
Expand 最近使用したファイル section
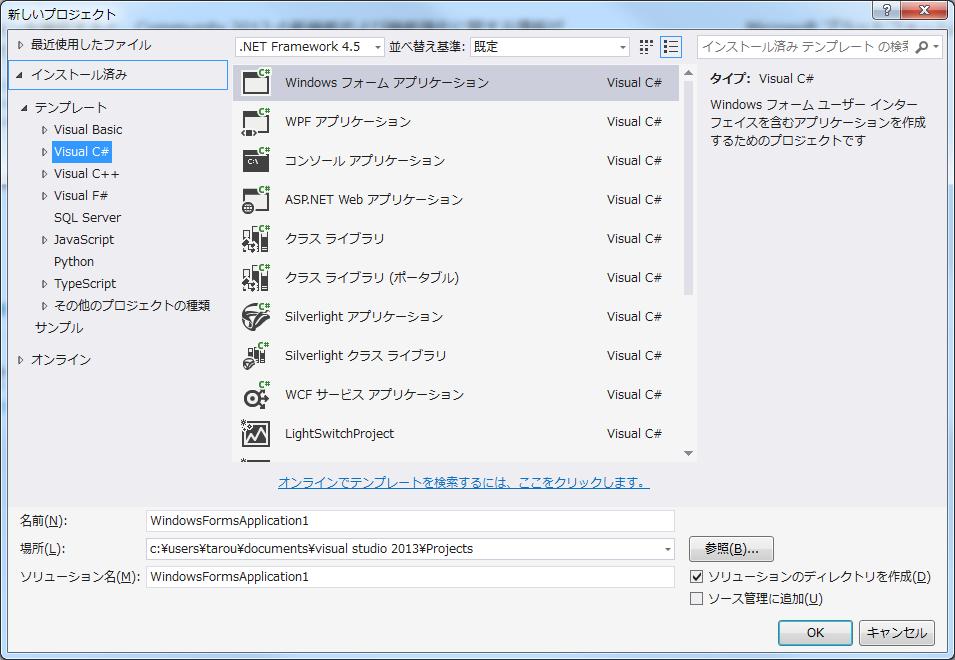point(20,44)
